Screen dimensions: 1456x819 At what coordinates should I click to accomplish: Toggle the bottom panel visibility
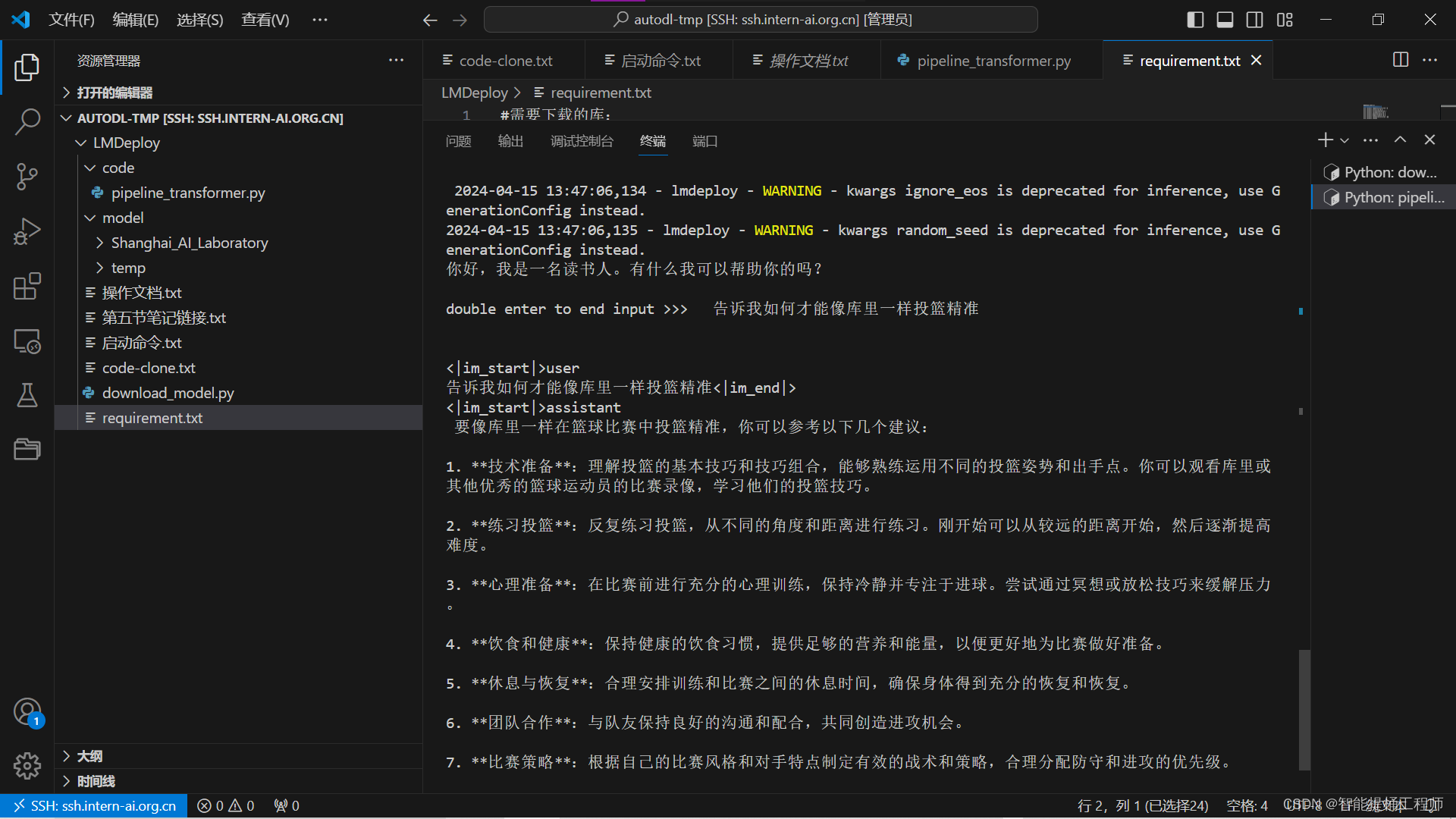pyautogui.click(x=1224, y=20)
